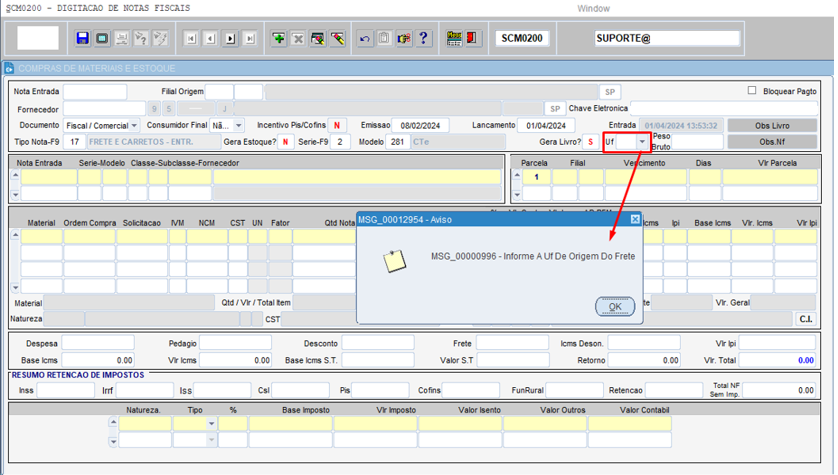
Task: Click the Execute Query icon
Action: pos(160,38)
